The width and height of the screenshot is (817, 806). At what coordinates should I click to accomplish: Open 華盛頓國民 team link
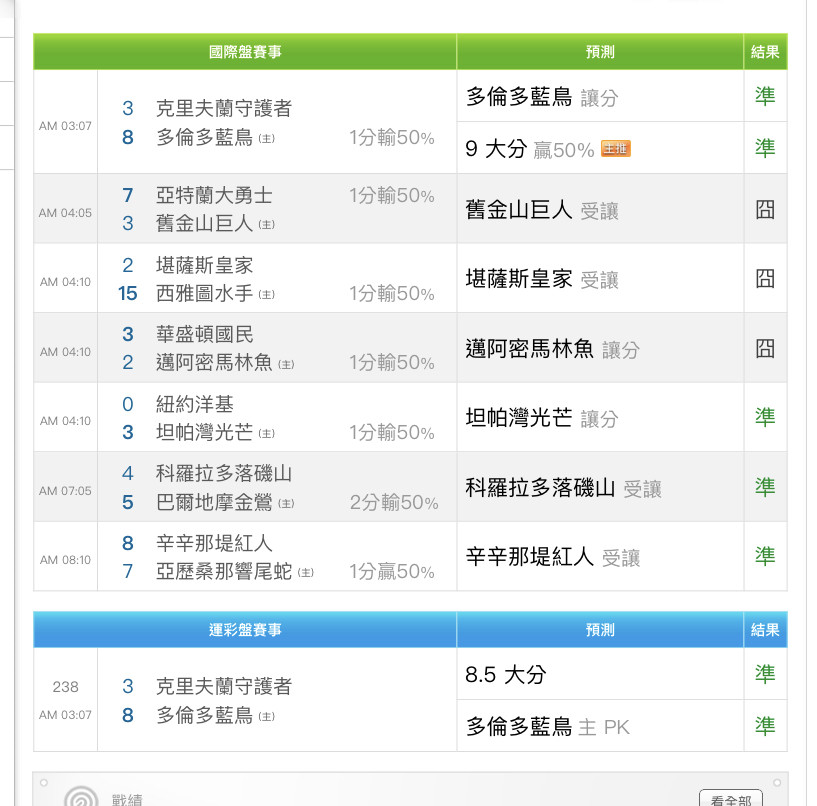204,334
